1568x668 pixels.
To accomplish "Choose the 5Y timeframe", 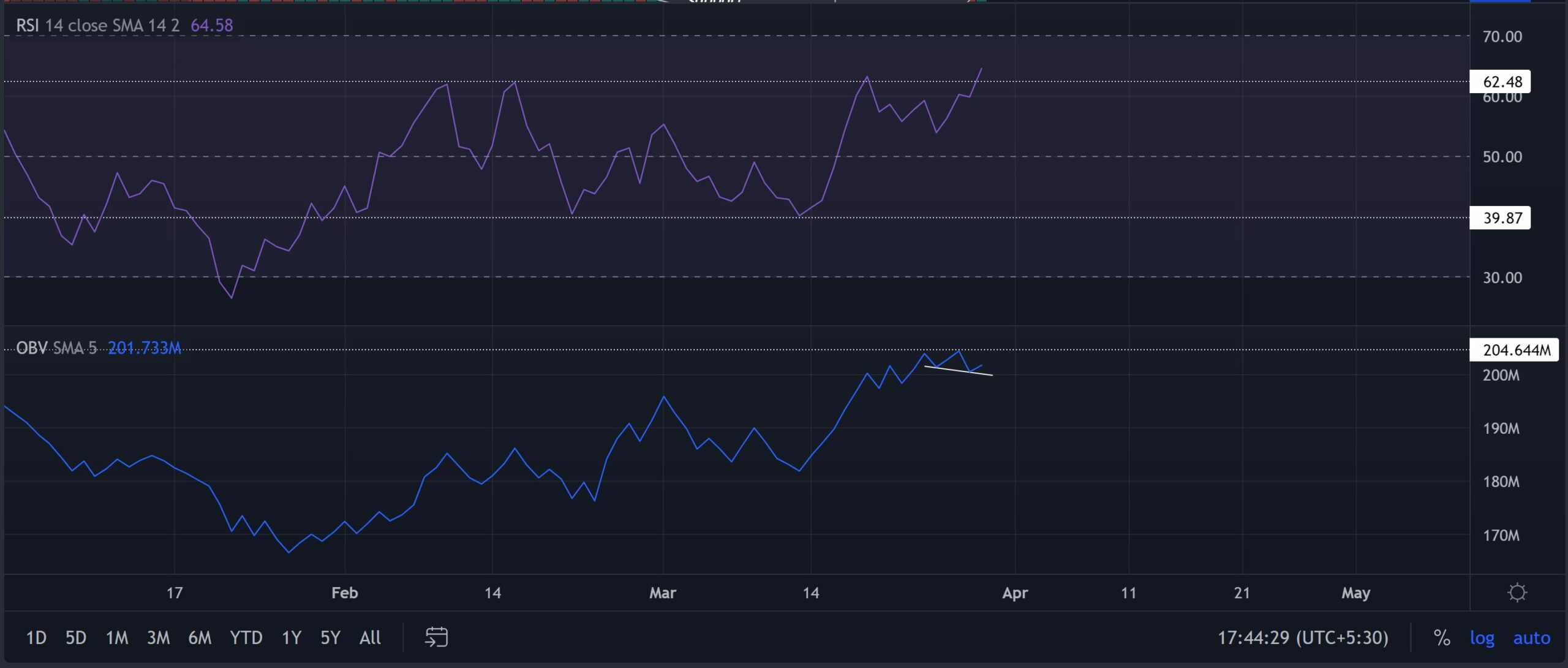I will [x=331, y=637].
